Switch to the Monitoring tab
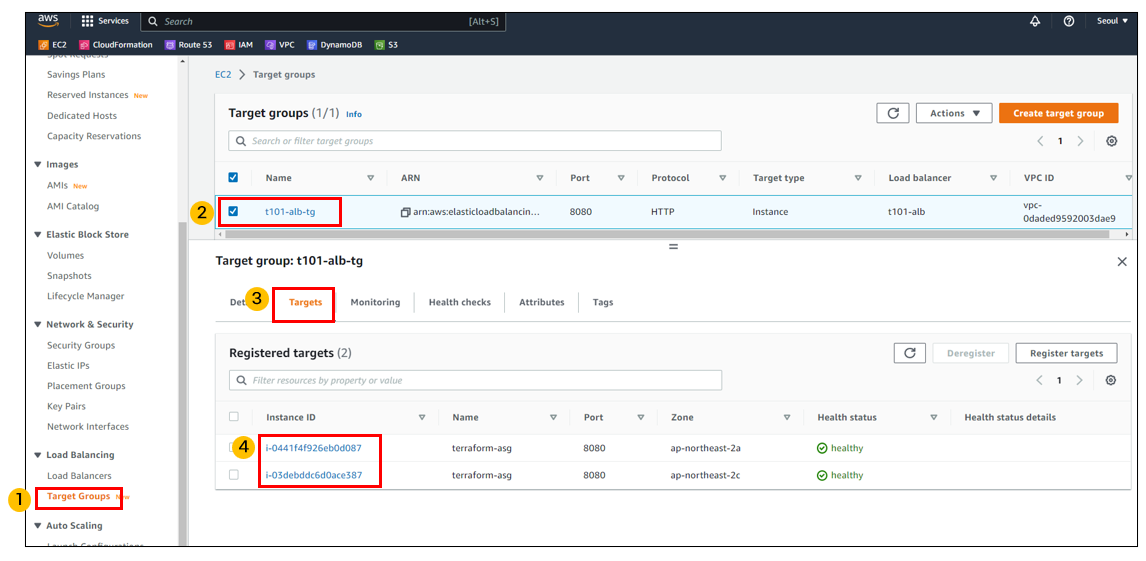 375,302
